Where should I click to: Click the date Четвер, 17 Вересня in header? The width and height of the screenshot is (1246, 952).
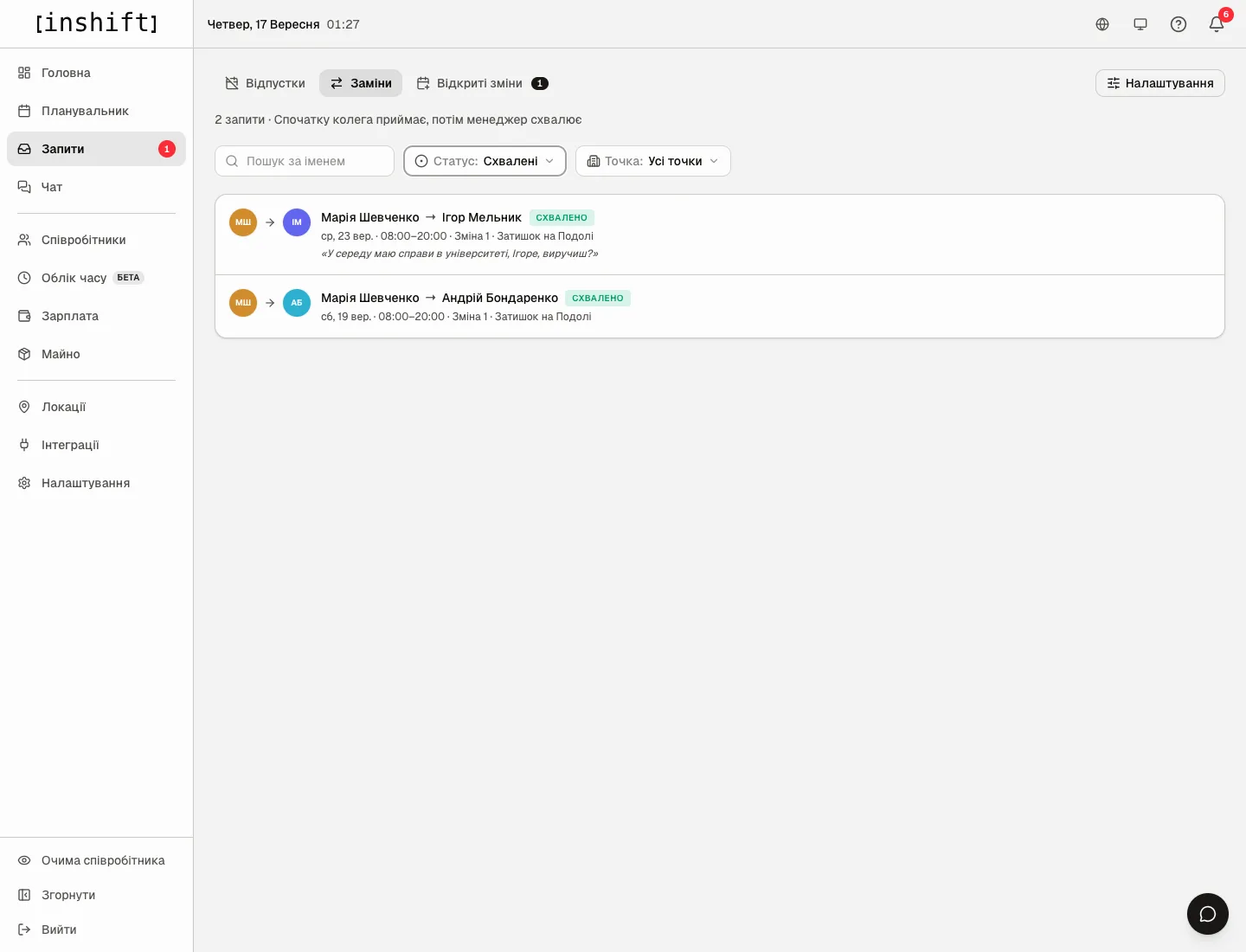[264, 24]
